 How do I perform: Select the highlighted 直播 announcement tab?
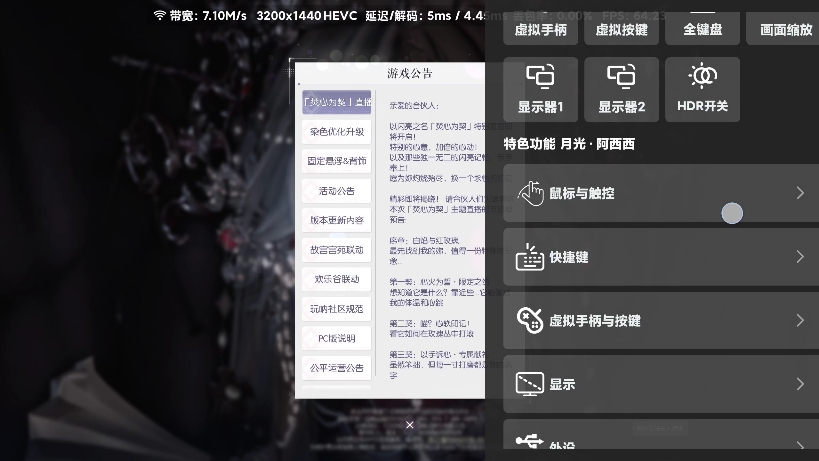pyautogui.click(x=336, y=102)
